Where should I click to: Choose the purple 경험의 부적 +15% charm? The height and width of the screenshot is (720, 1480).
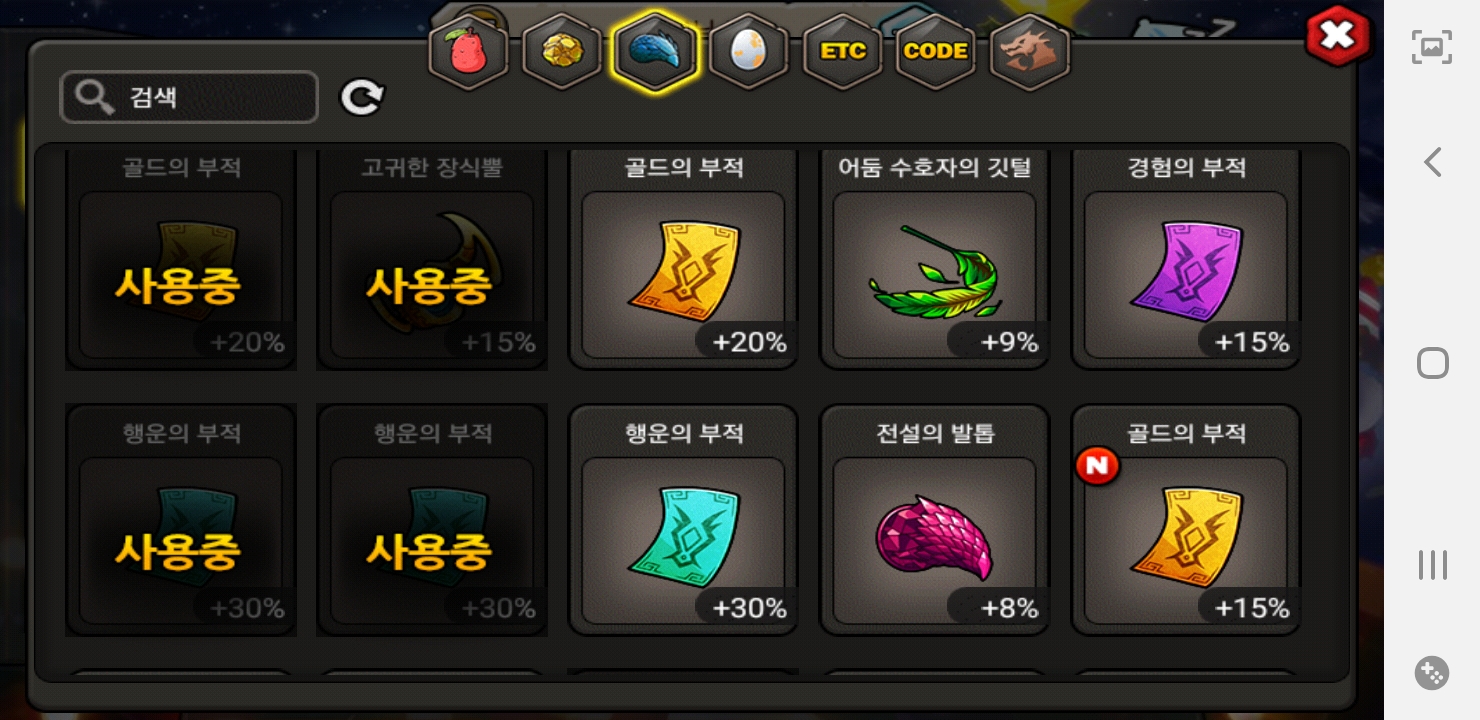tap(1186, 260)
